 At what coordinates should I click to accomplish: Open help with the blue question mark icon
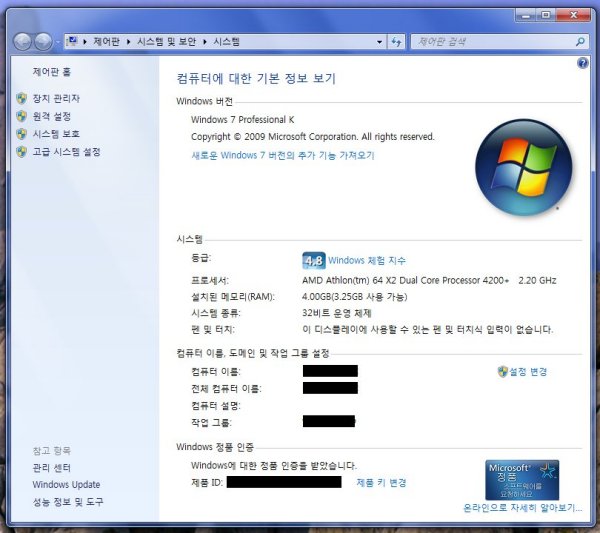(x=582, y=63)
